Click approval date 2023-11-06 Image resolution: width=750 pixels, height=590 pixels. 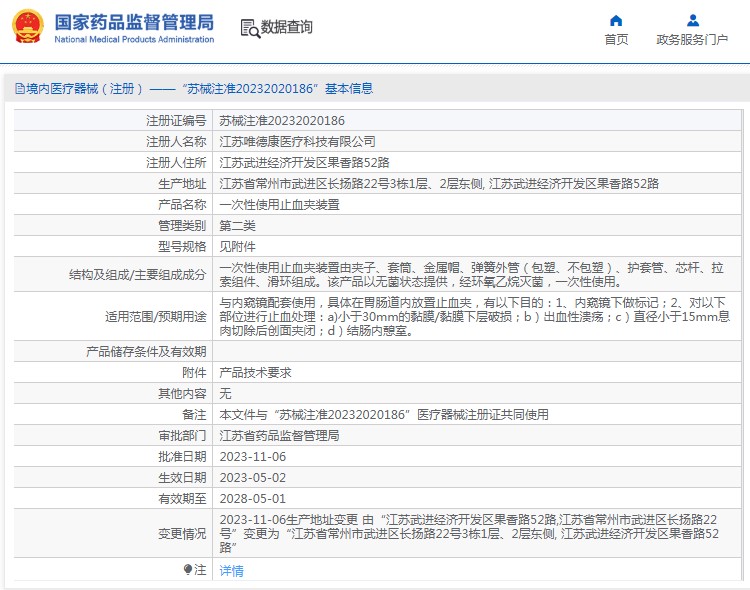(253, 457)
